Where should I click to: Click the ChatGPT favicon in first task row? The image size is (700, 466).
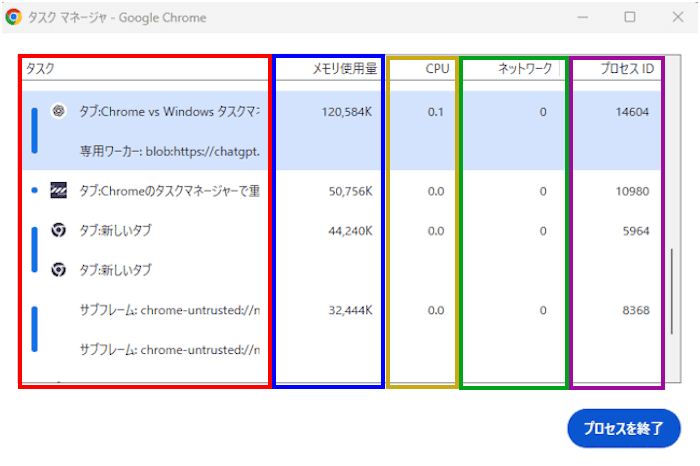(x=58, y=111)
